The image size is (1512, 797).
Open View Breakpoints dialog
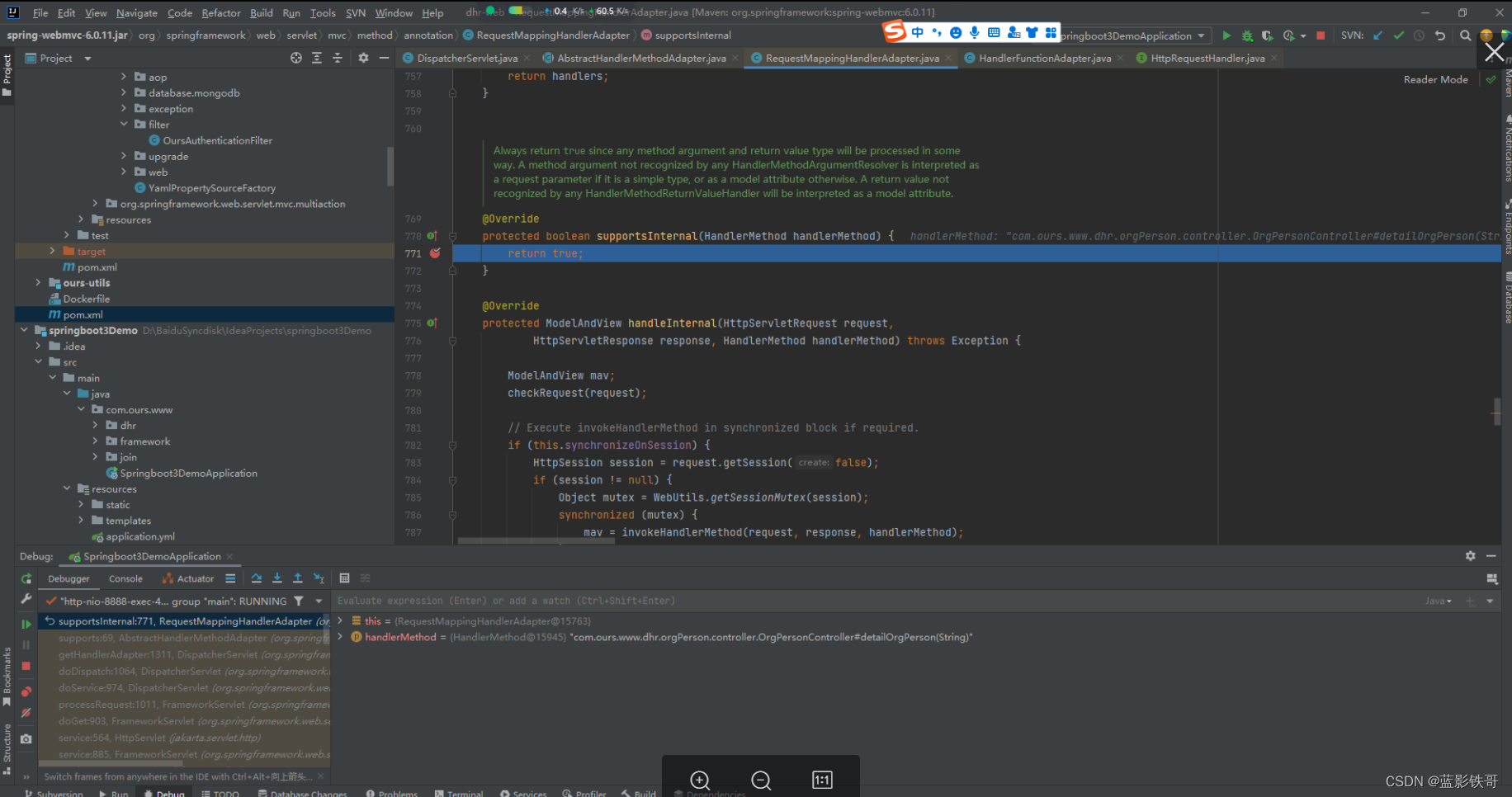[26, 691]
